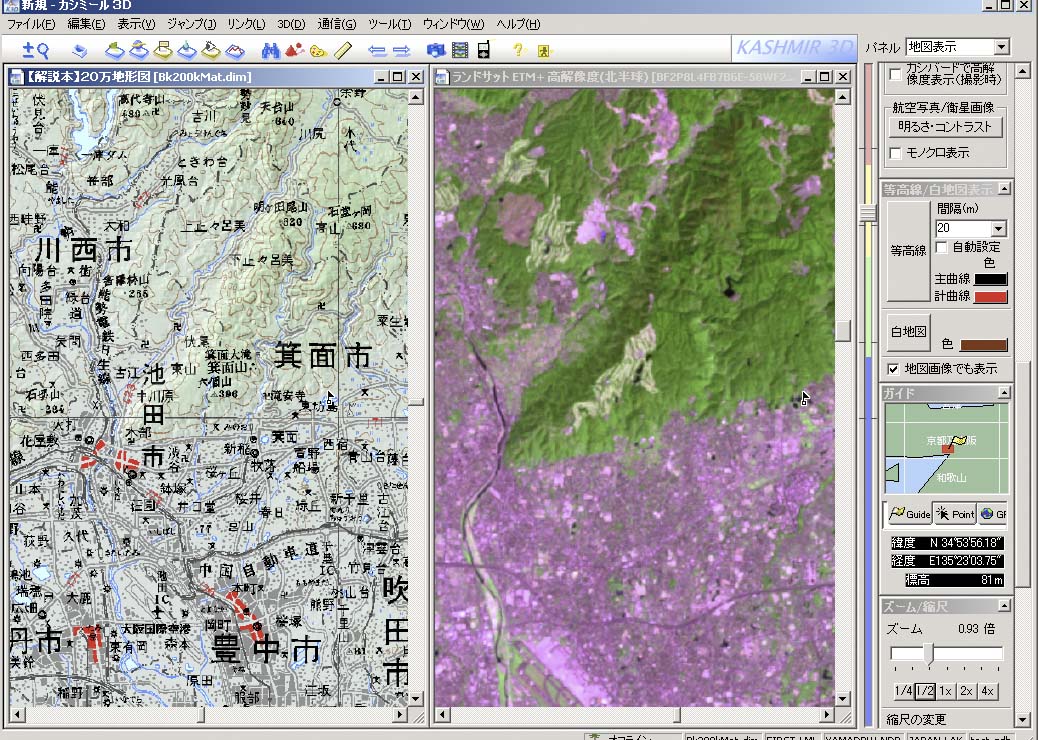
Task: Click the 間隔(m) value field showing 20
Action: [x=963, y=228]
